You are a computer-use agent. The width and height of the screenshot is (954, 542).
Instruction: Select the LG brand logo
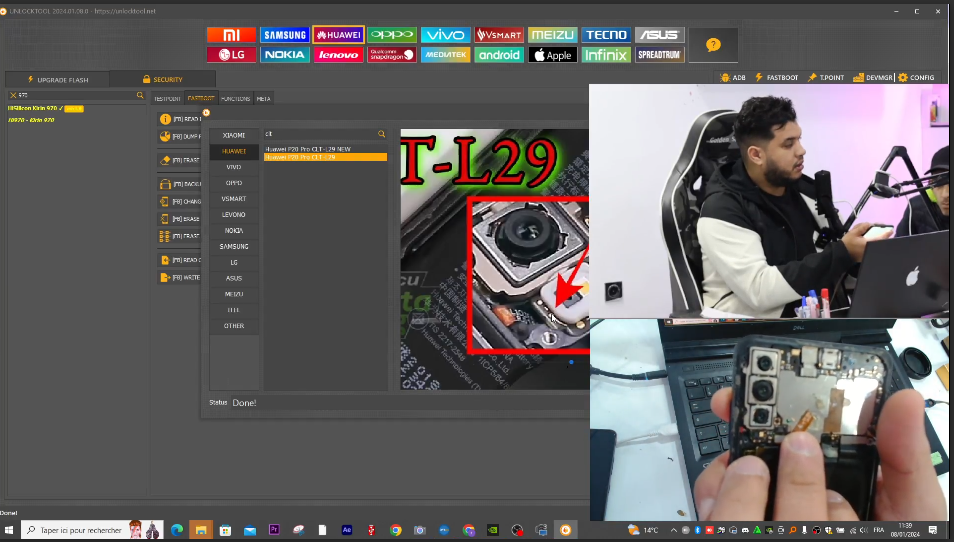click(231, 55)
